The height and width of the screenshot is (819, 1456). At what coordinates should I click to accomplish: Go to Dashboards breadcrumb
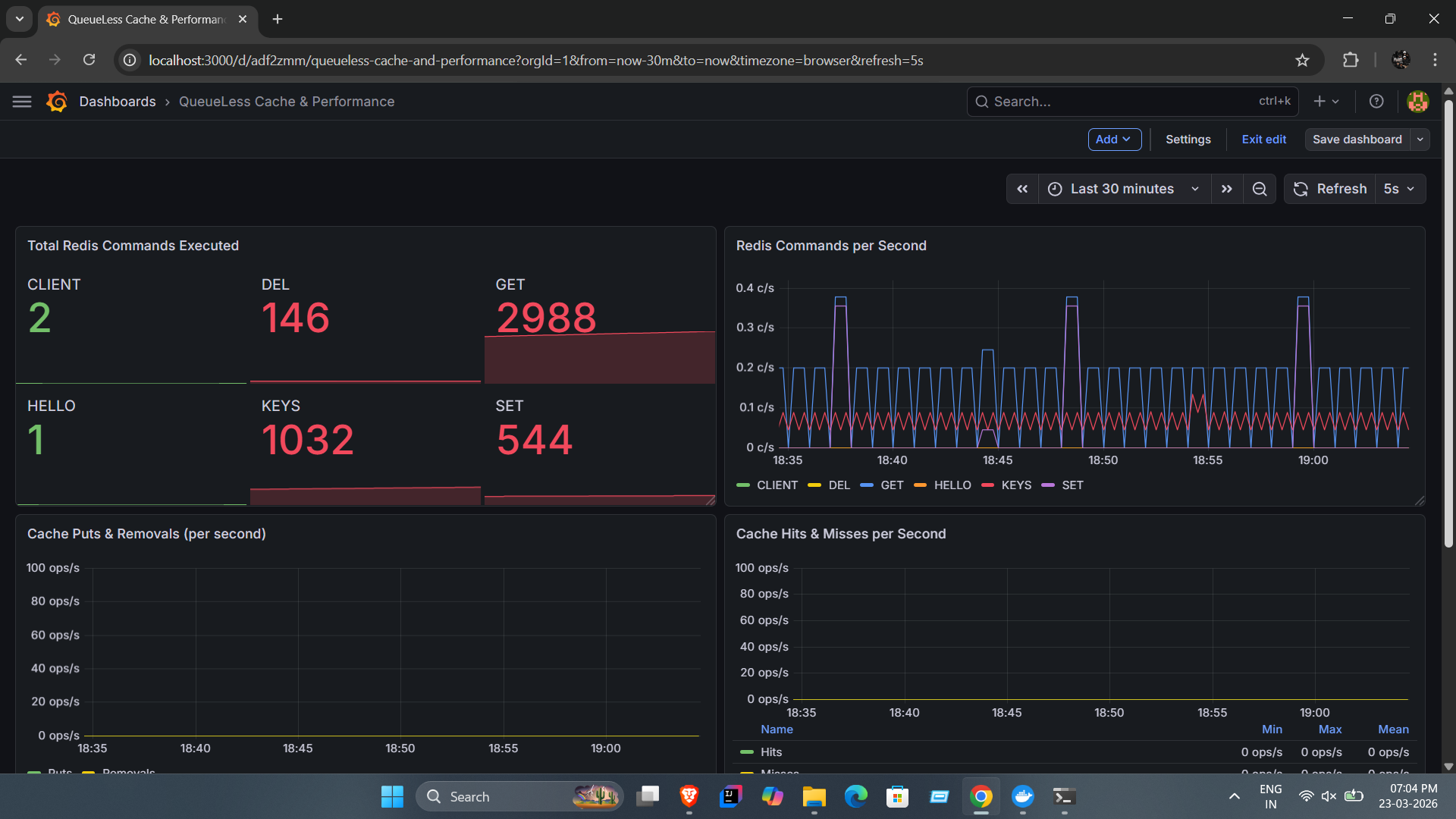[118, 102]
